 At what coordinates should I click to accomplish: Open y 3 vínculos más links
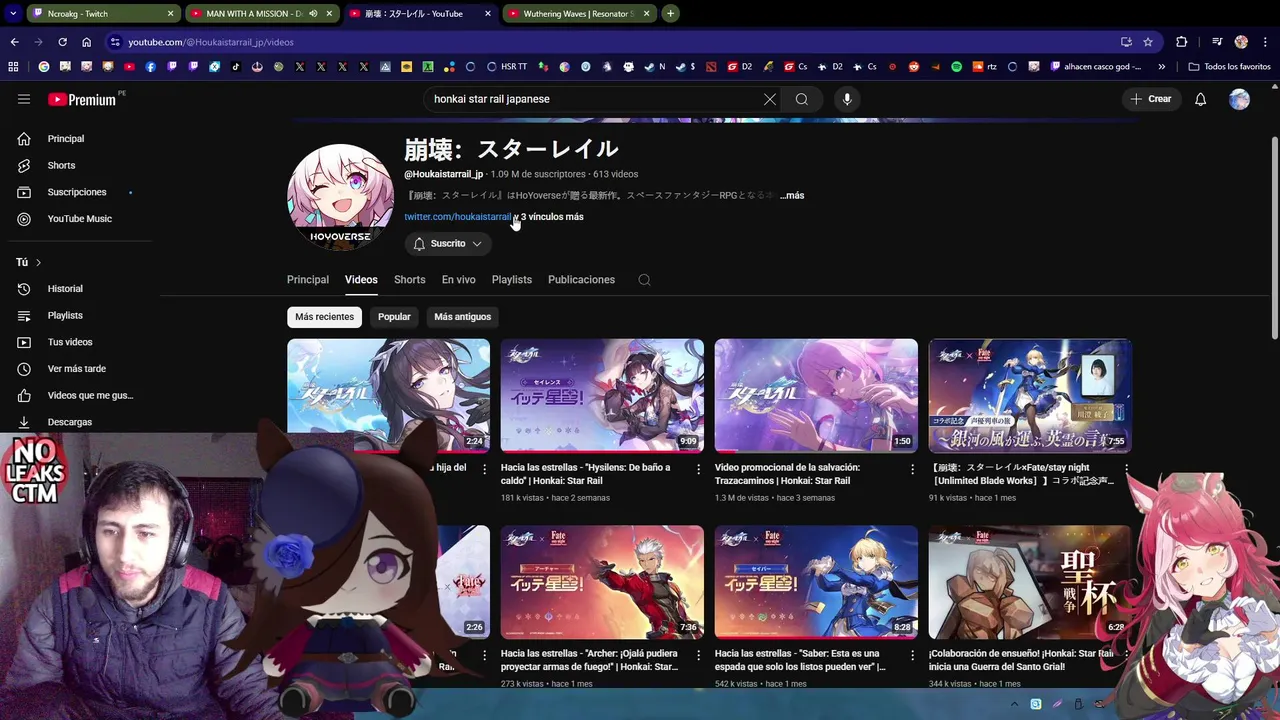point(549,217)
